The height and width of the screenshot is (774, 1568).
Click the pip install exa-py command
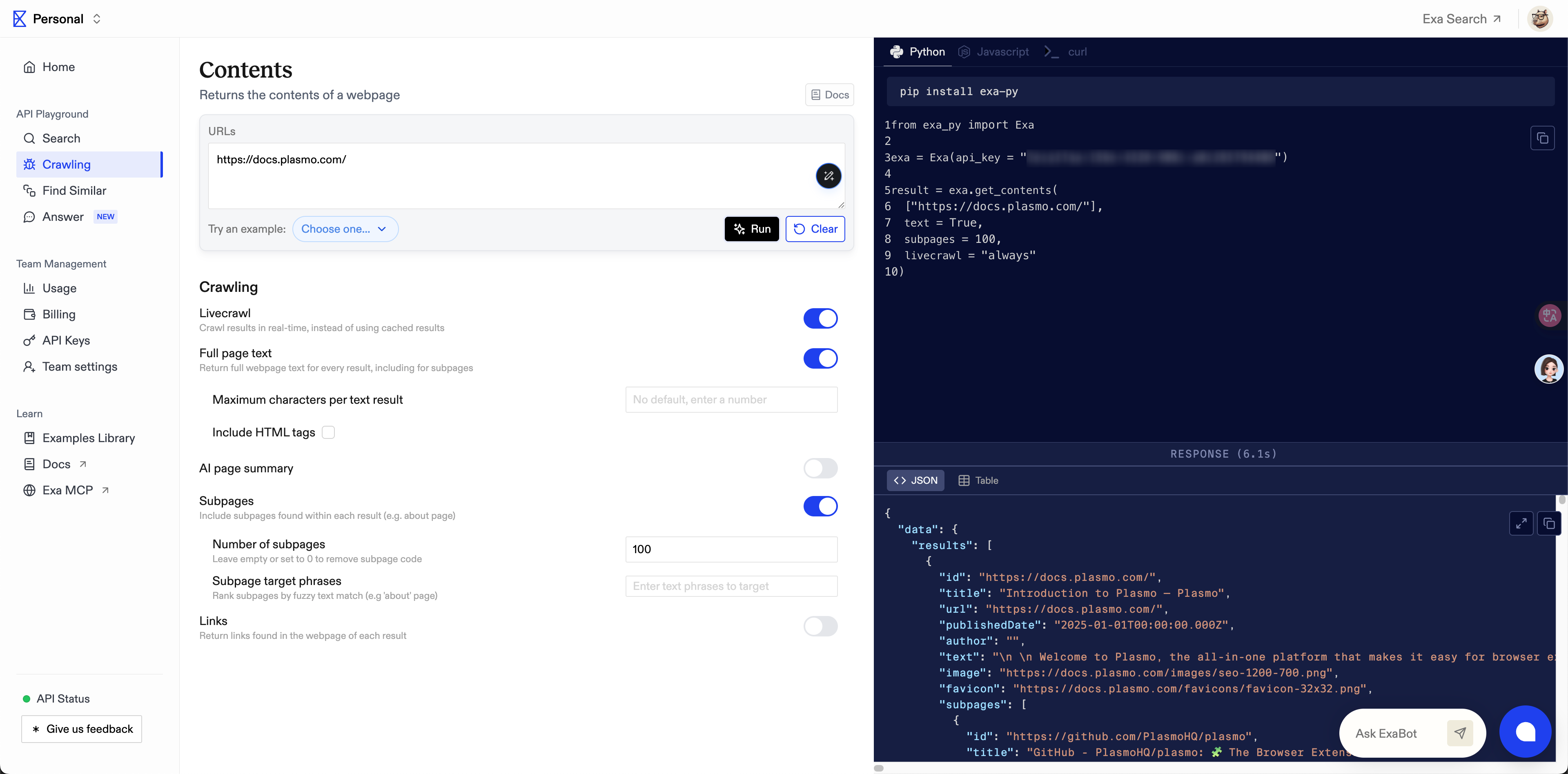coord(1221,91)
